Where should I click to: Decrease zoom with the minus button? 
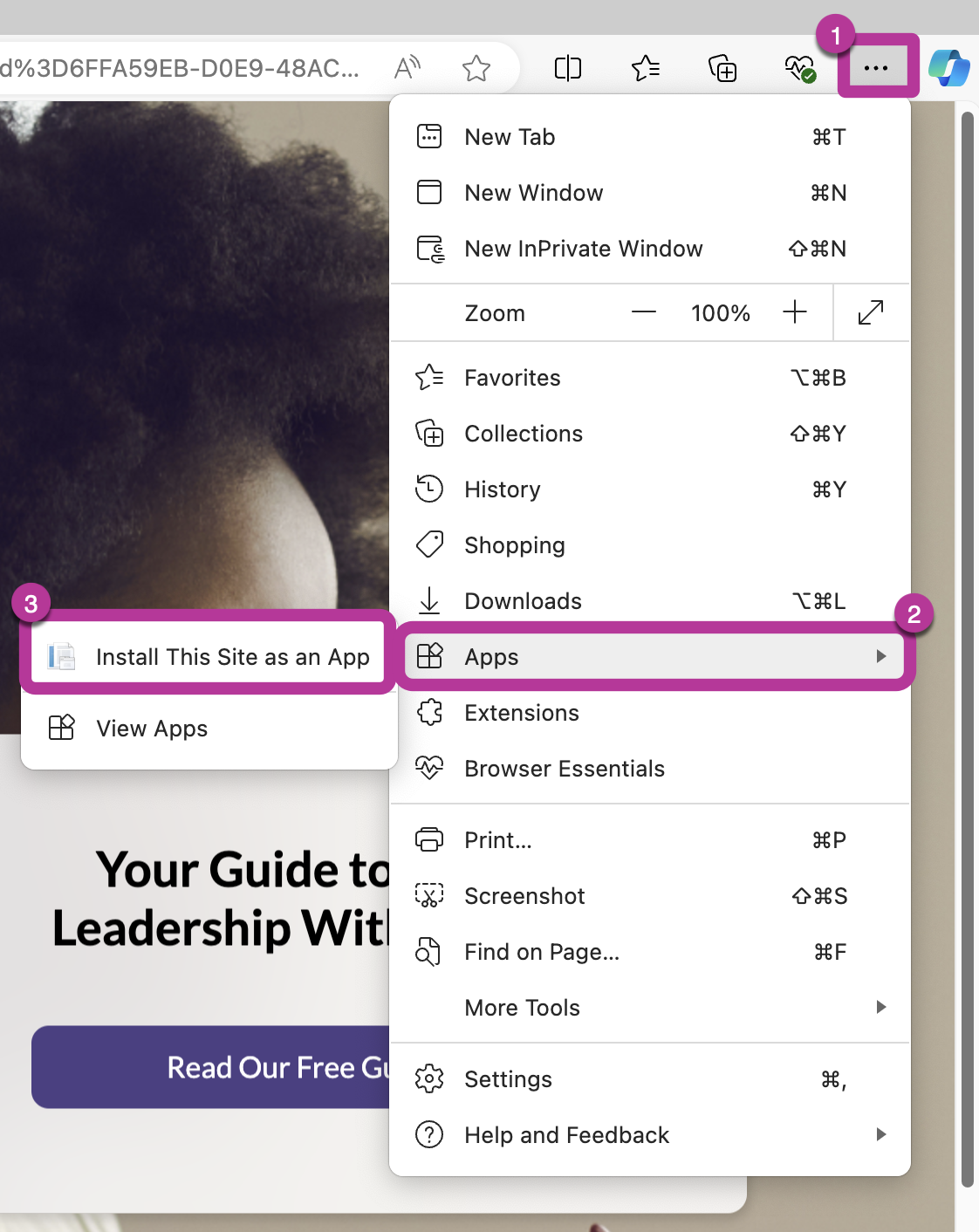[644, 312]
